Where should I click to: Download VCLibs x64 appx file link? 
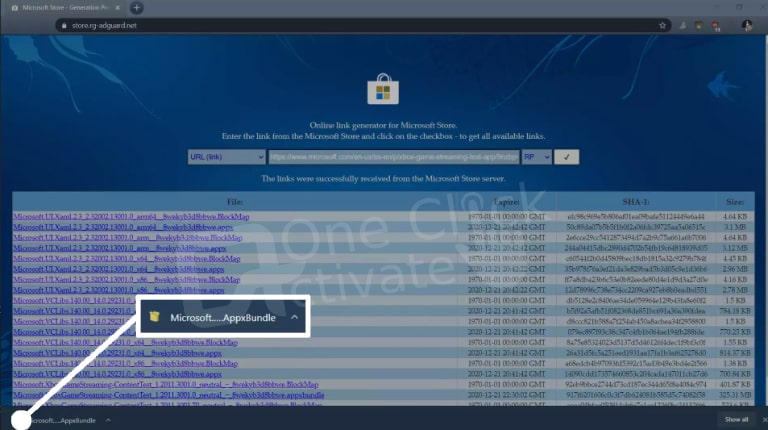(x=118, y=353)
